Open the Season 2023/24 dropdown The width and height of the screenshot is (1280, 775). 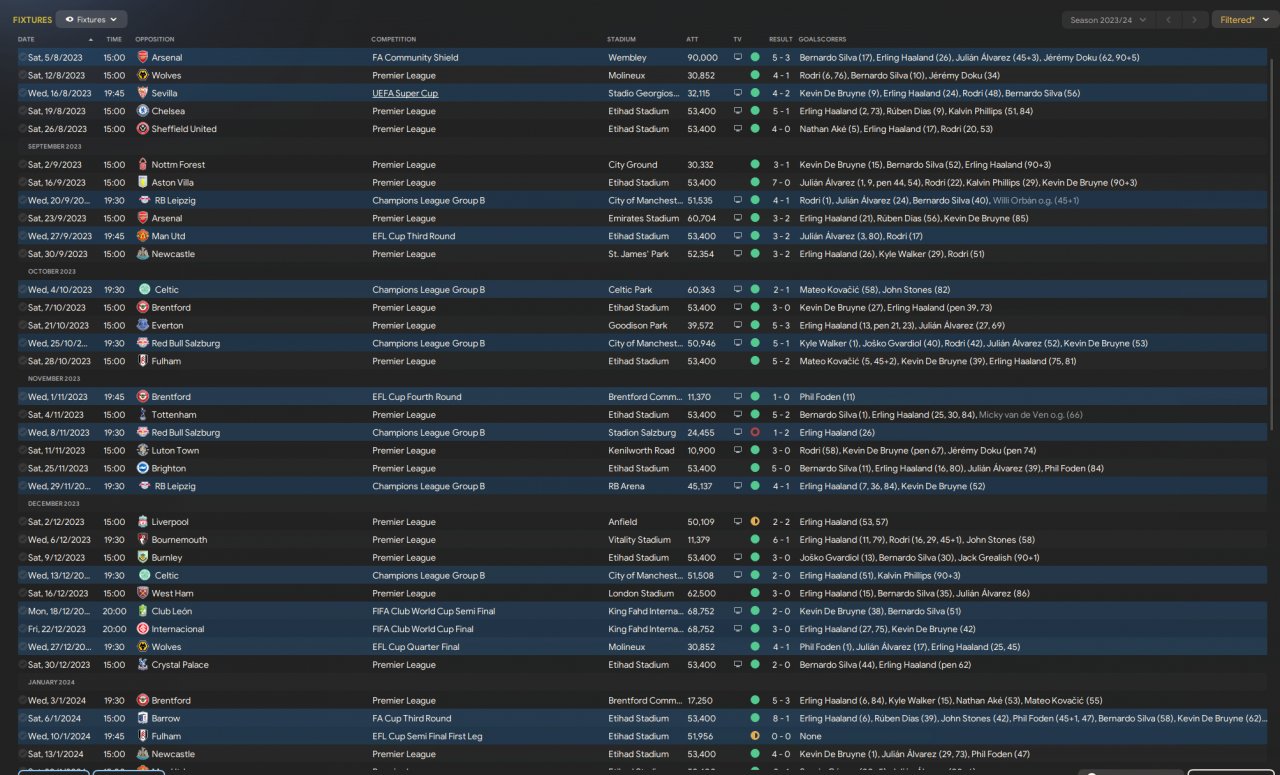click(x=1108, y=19)
